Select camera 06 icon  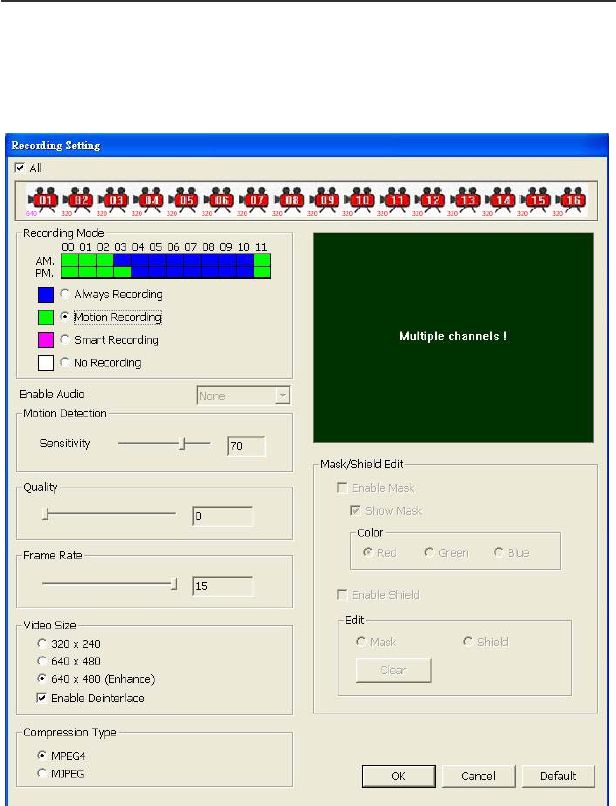[219, 198]
